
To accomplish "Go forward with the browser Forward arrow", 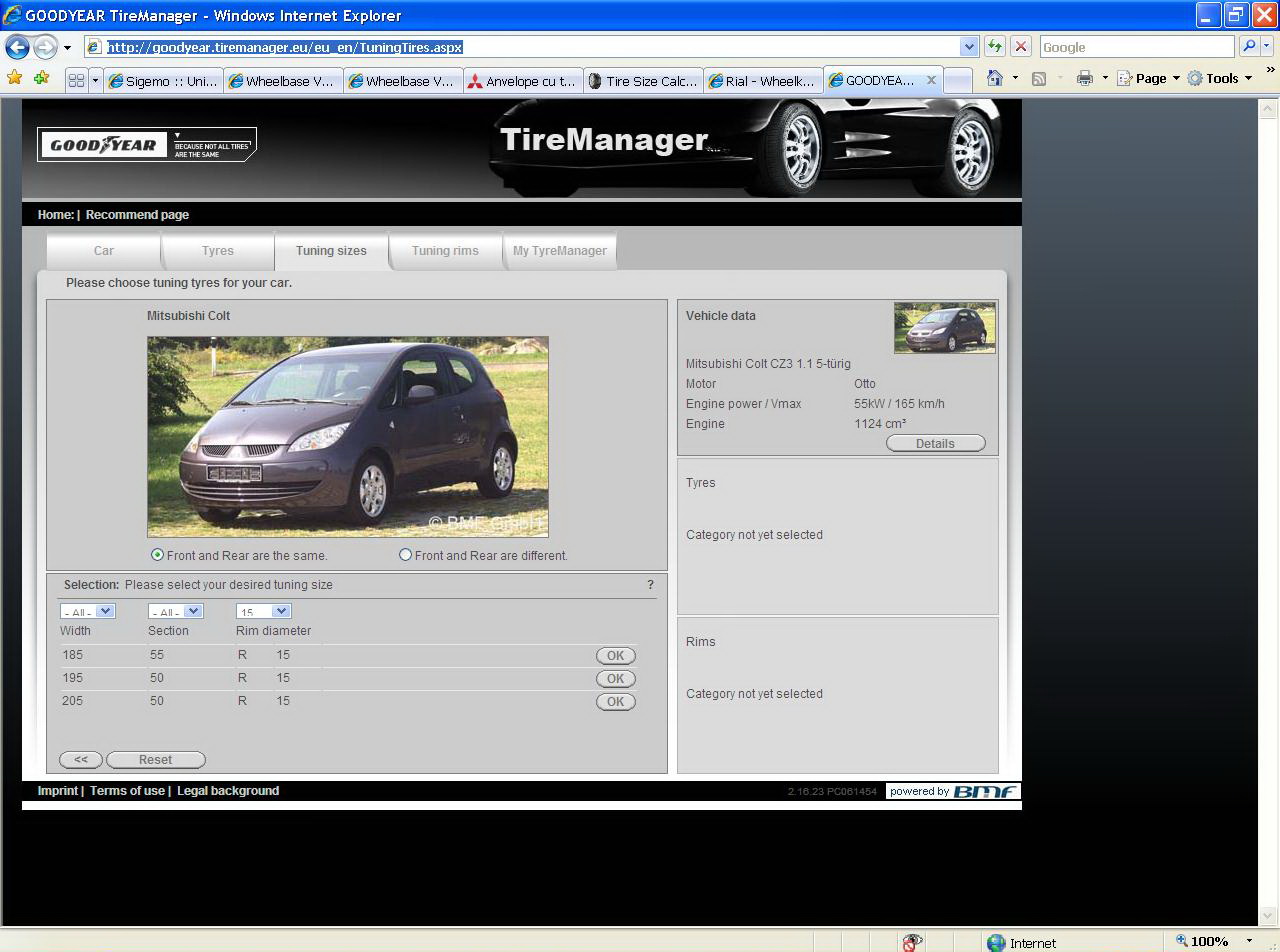I will click(x=45, y=47).
